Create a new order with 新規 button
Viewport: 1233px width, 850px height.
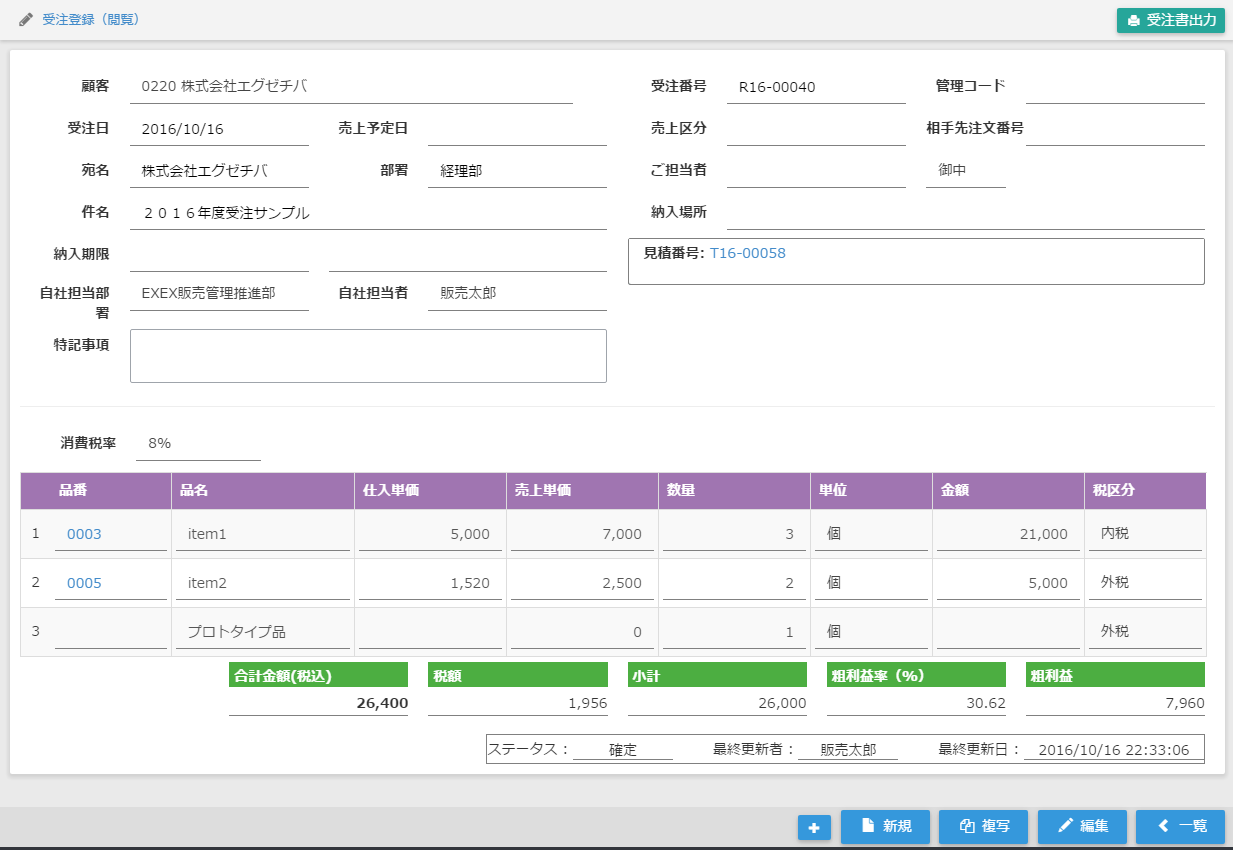pos(885,826)
